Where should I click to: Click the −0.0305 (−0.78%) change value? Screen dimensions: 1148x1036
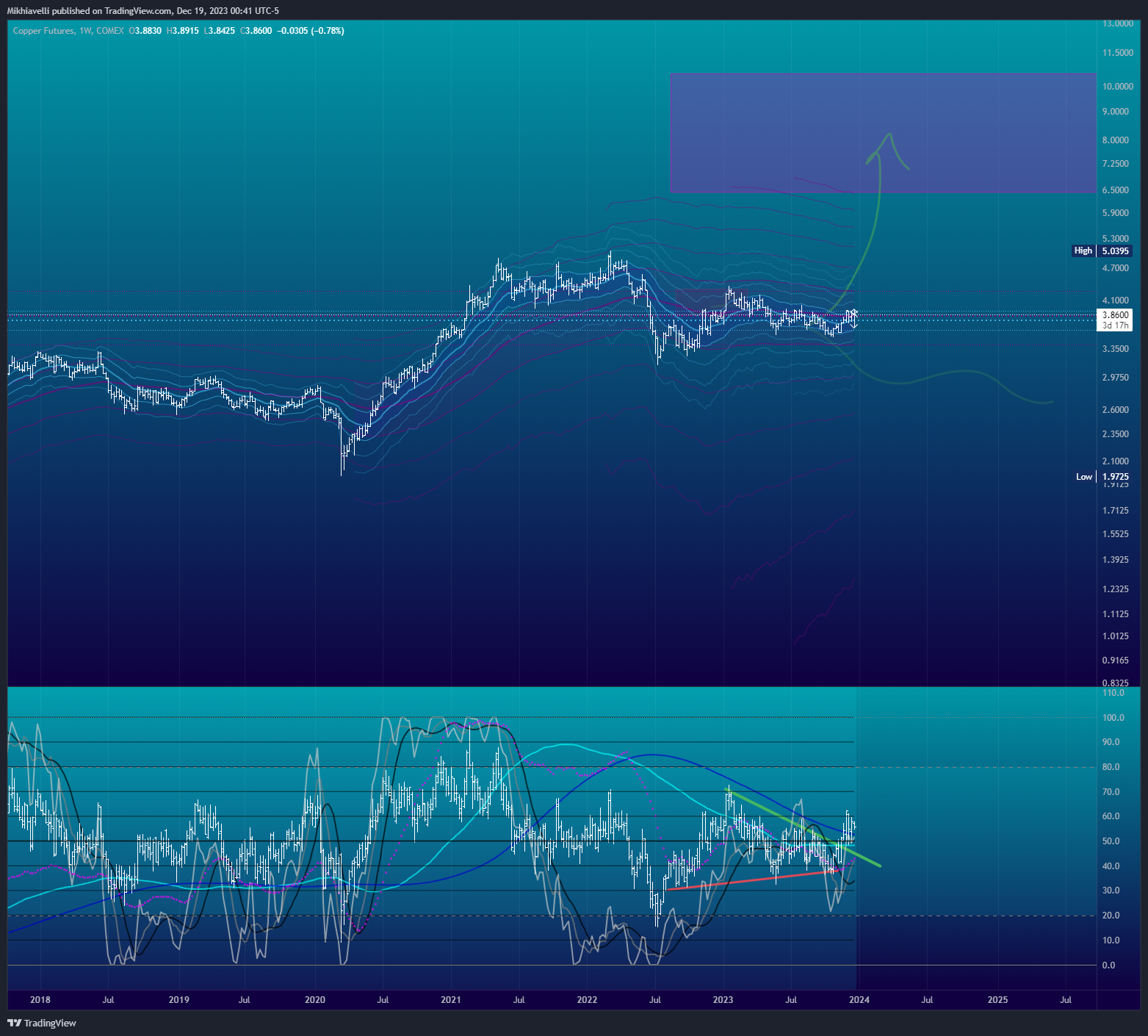(x=311, y=31)
